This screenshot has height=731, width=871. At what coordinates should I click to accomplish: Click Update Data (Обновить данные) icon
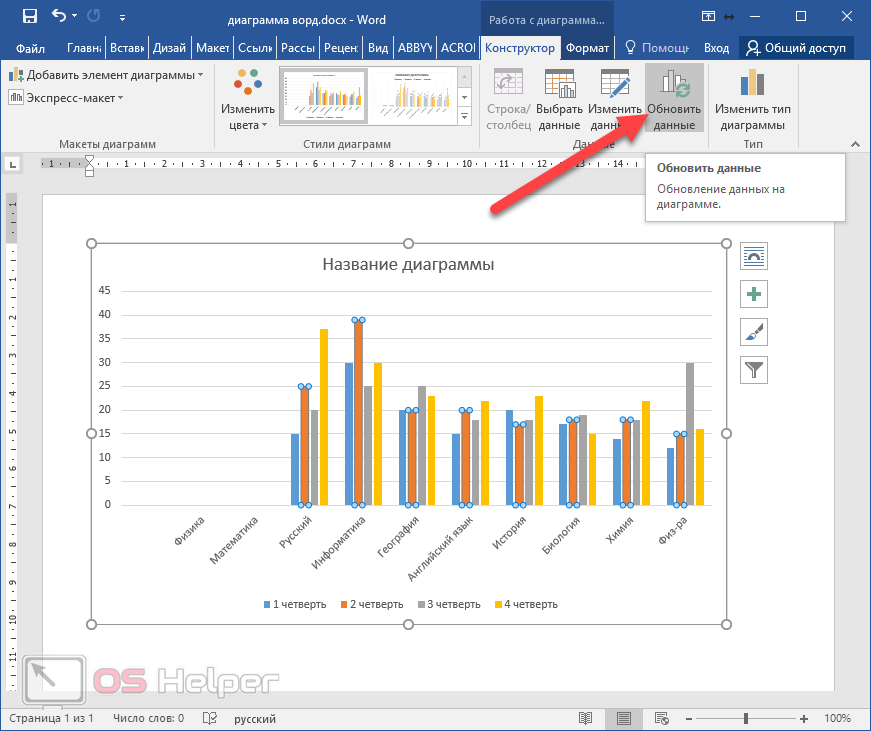pyautogui.click(x=674, y=99)
